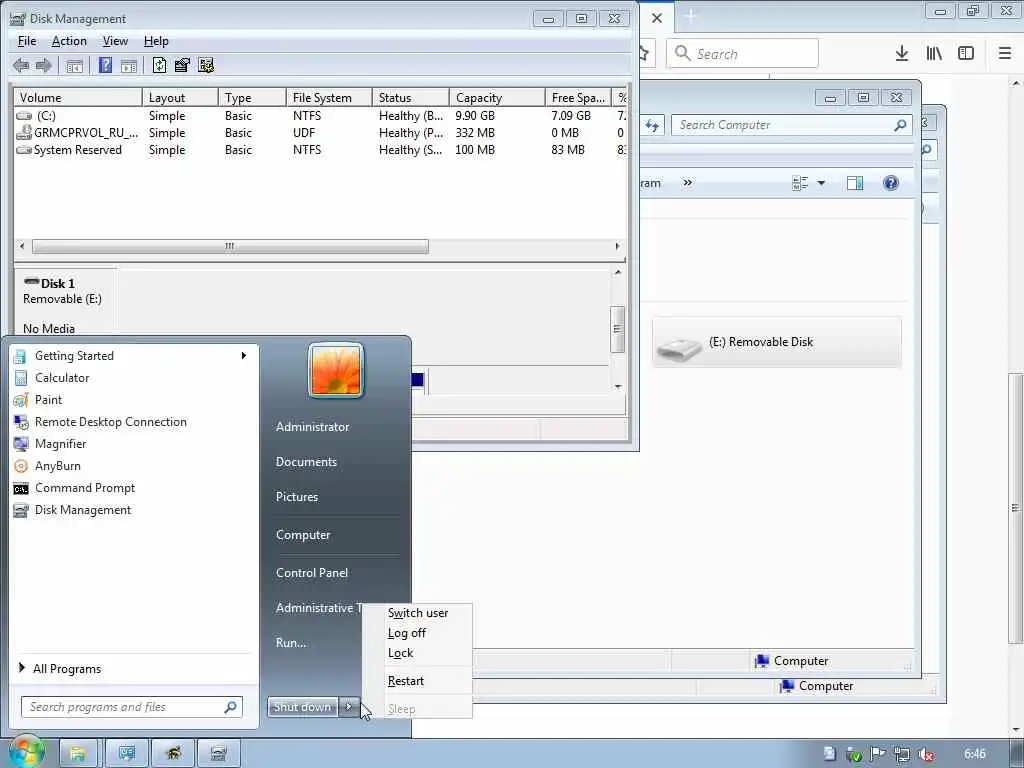Open the View menu in Disk Management

(115, 41)
